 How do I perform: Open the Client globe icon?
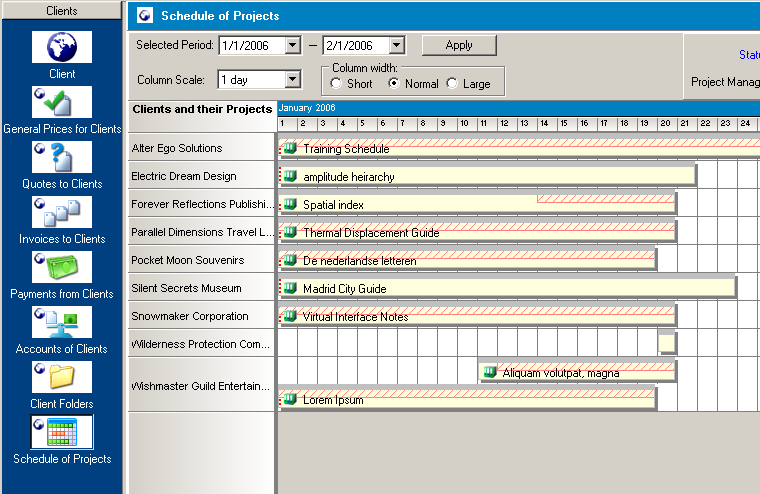(x=62, y=47)
